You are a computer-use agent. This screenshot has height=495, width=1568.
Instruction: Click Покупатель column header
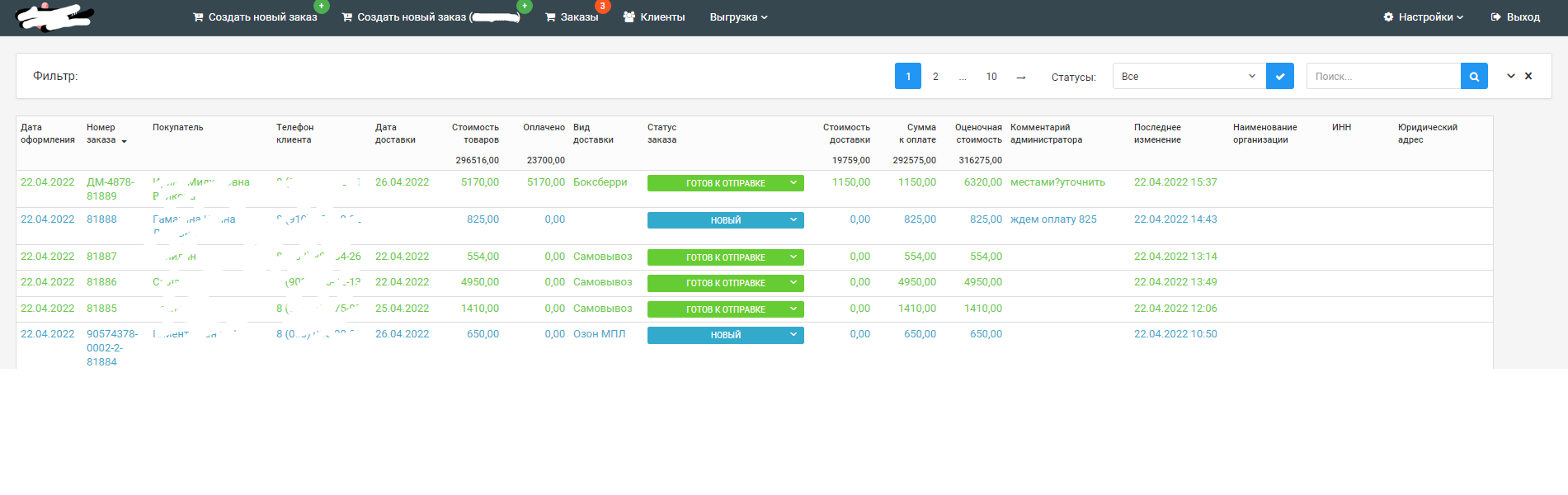[178, 128]
